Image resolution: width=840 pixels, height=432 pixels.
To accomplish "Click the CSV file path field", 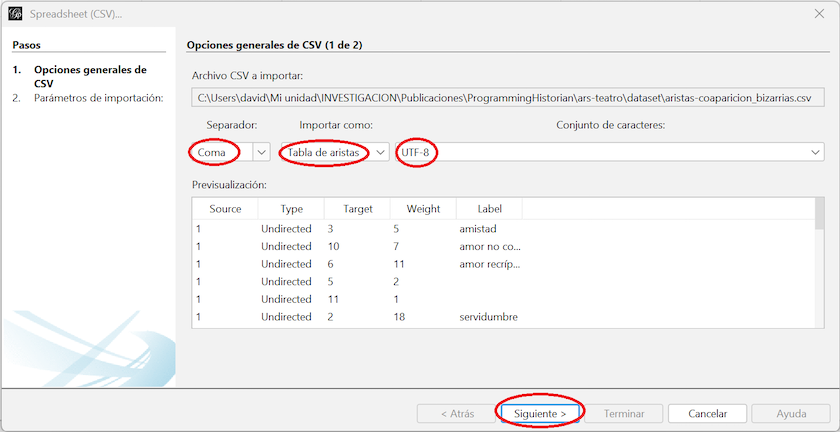I will coord(510,98).
